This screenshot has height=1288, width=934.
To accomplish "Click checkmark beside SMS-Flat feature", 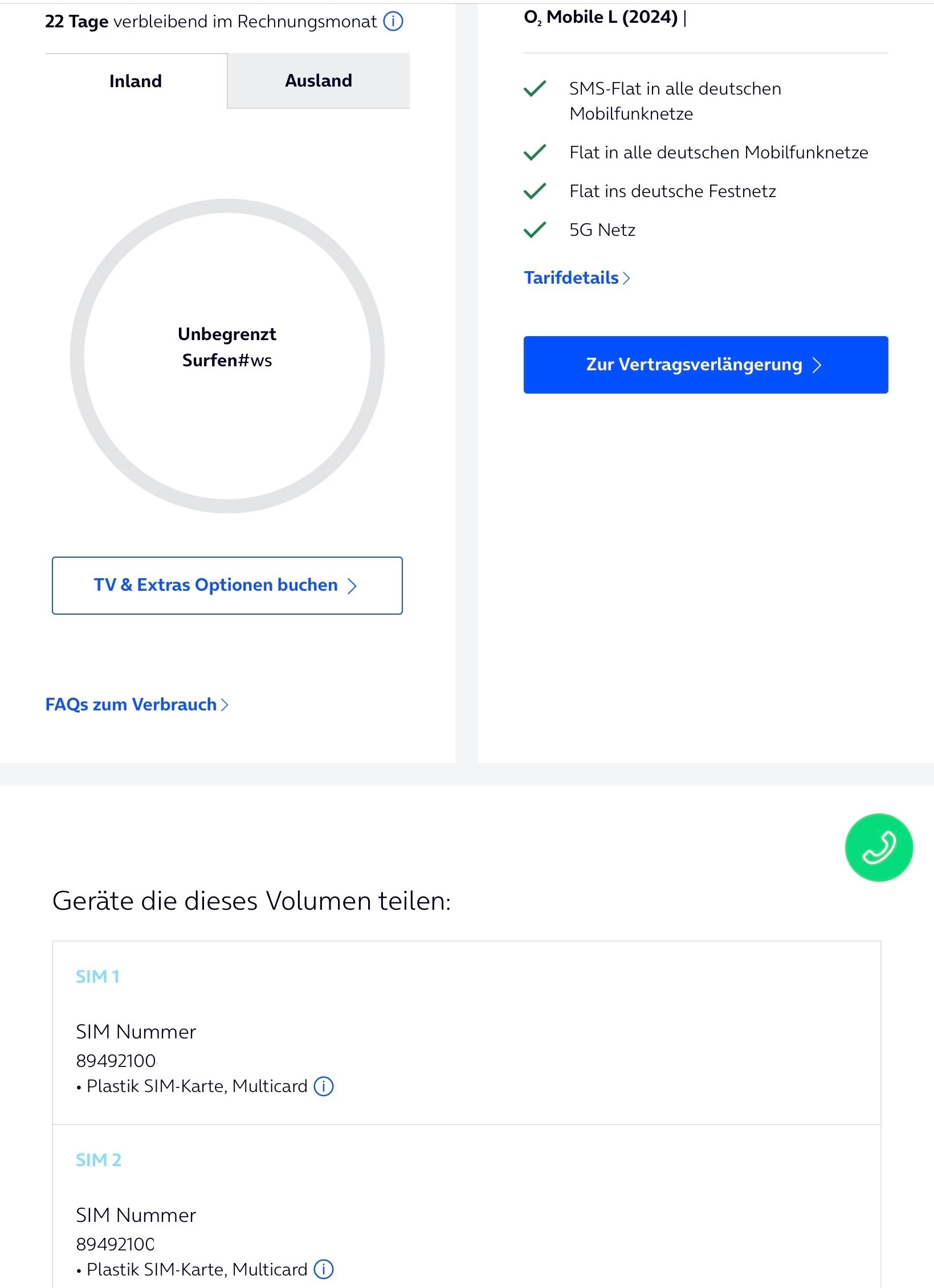I will (535, 89).
